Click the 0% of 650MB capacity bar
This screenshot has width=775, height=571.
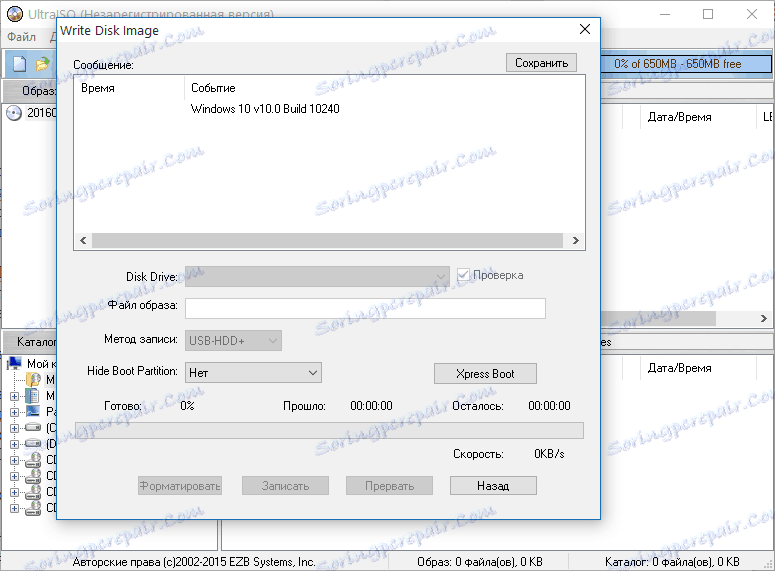[x=686, y=64]
